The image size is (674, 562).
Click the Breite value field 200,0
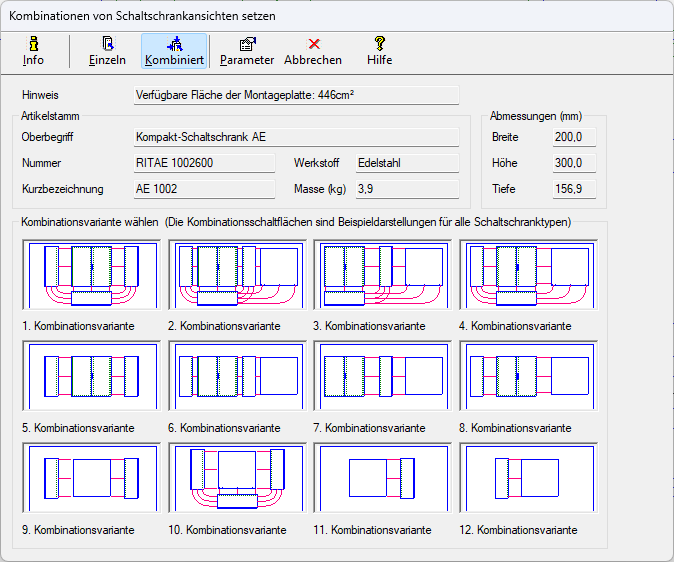pos(575,137)
